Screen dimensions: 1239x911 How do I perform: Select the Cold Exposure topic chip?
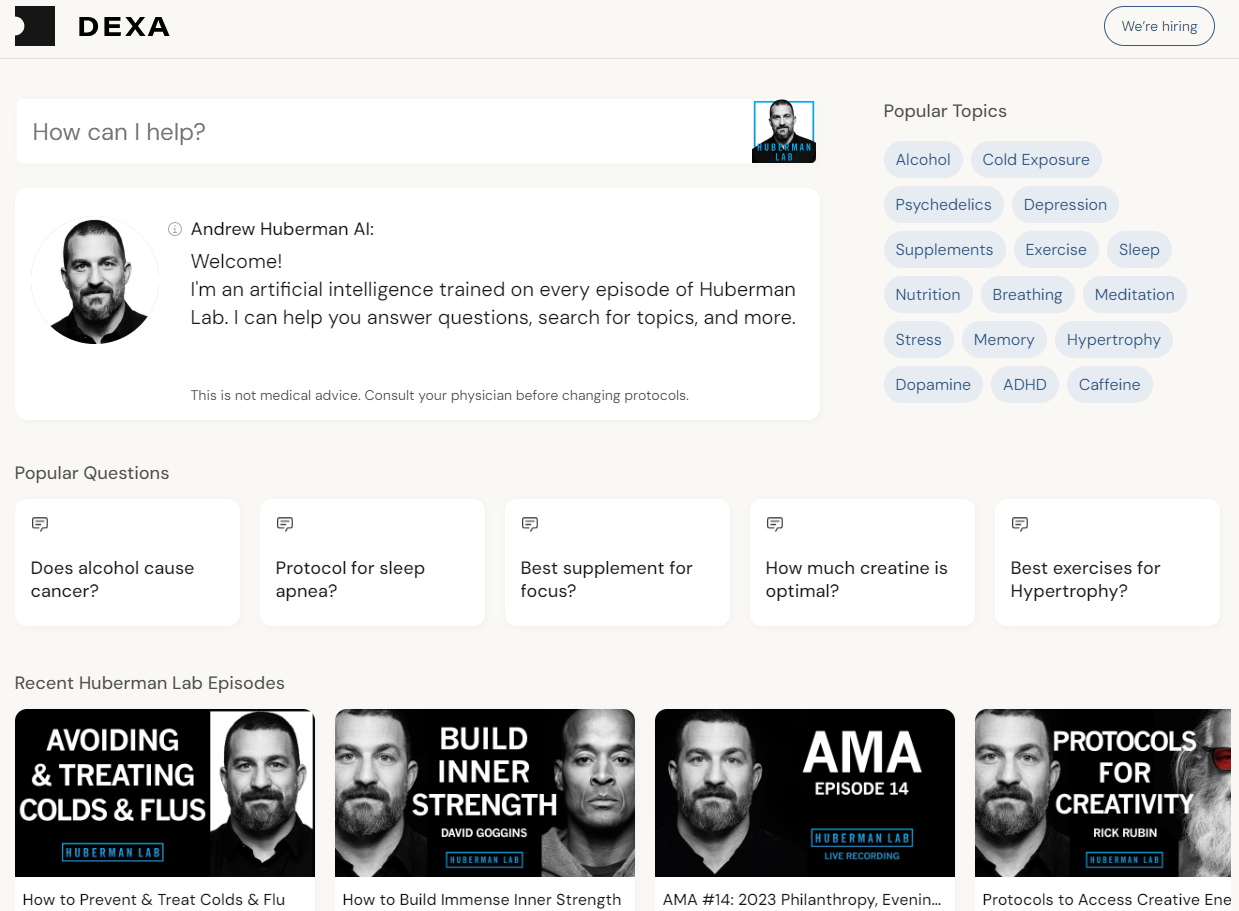1036,160
